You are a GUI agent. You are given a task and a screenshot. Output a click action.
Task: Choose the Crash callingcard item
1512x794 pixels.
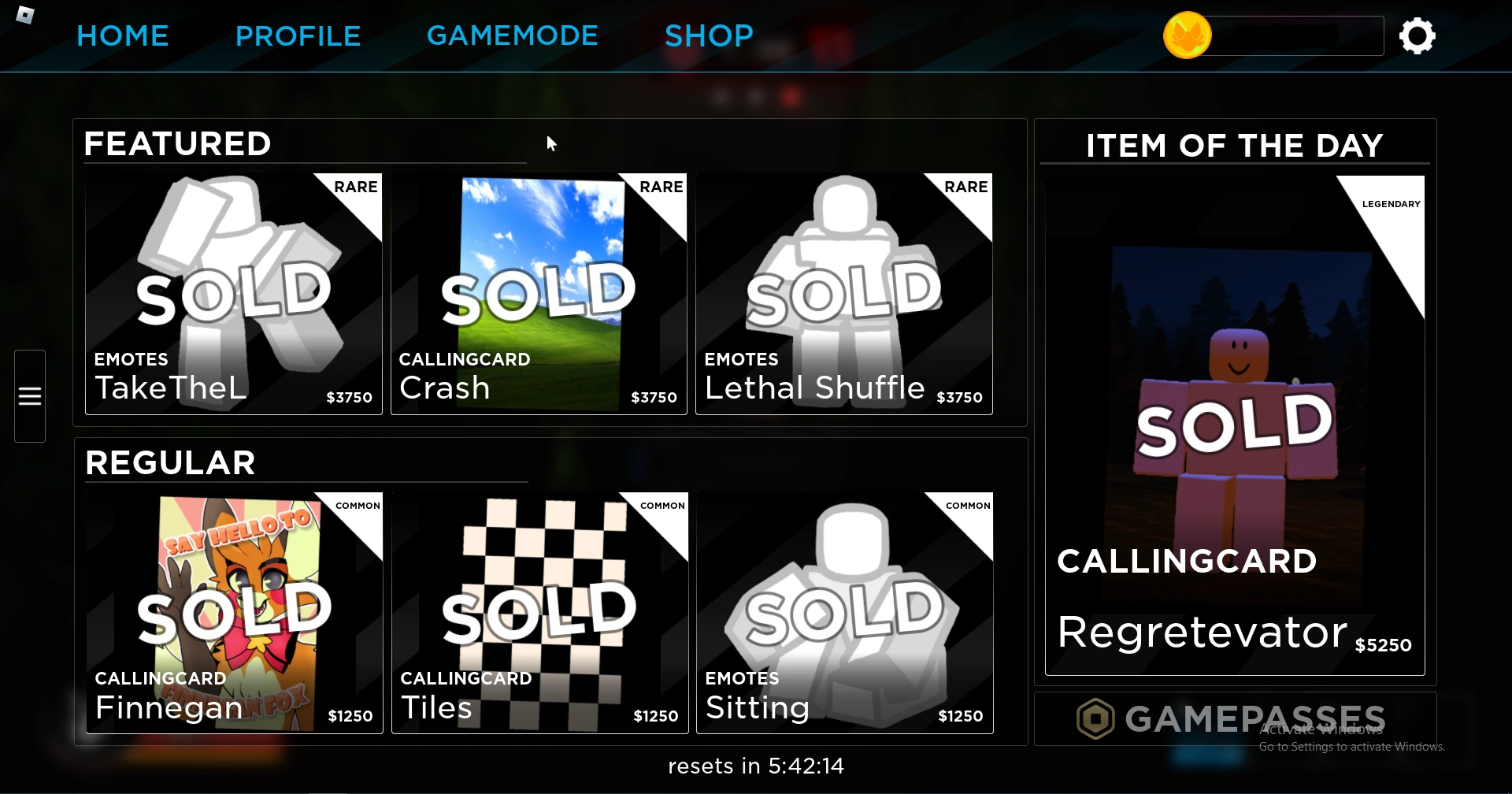[x=539, y=294]
